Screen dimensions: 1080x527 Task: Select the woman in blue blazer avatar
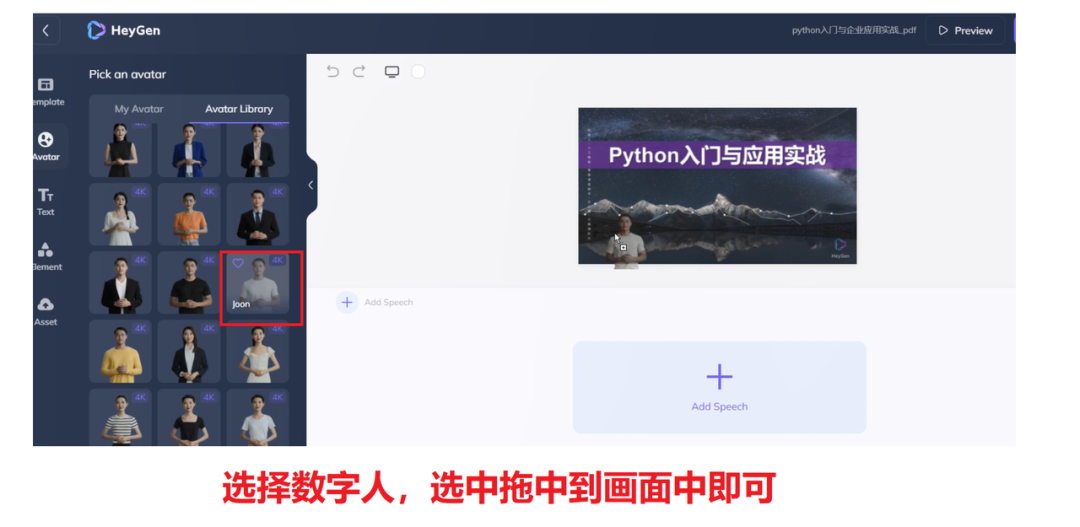point(189,151)
